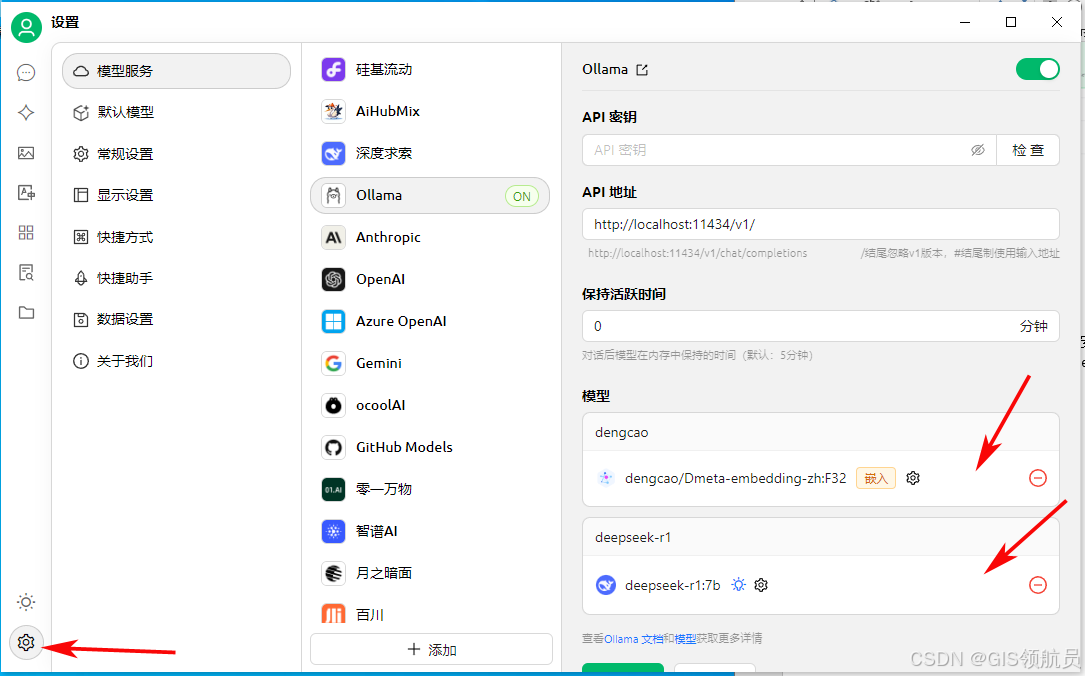Open settings gear for deepseek-r1:7b

click(761, 585)
